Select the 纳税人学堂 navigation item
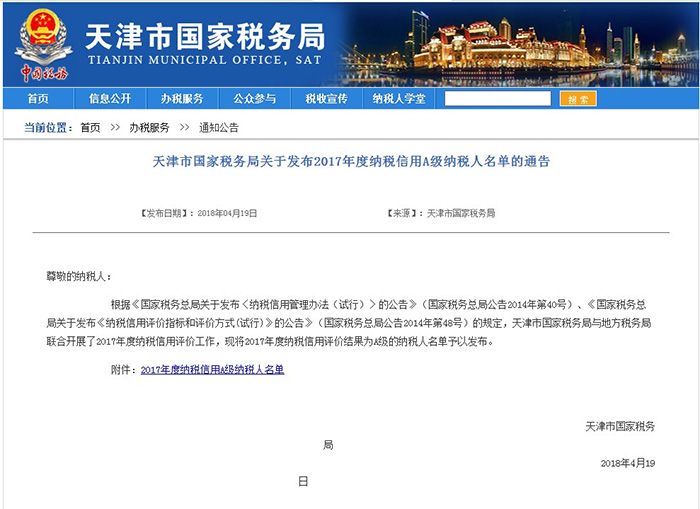 [398, 99]
